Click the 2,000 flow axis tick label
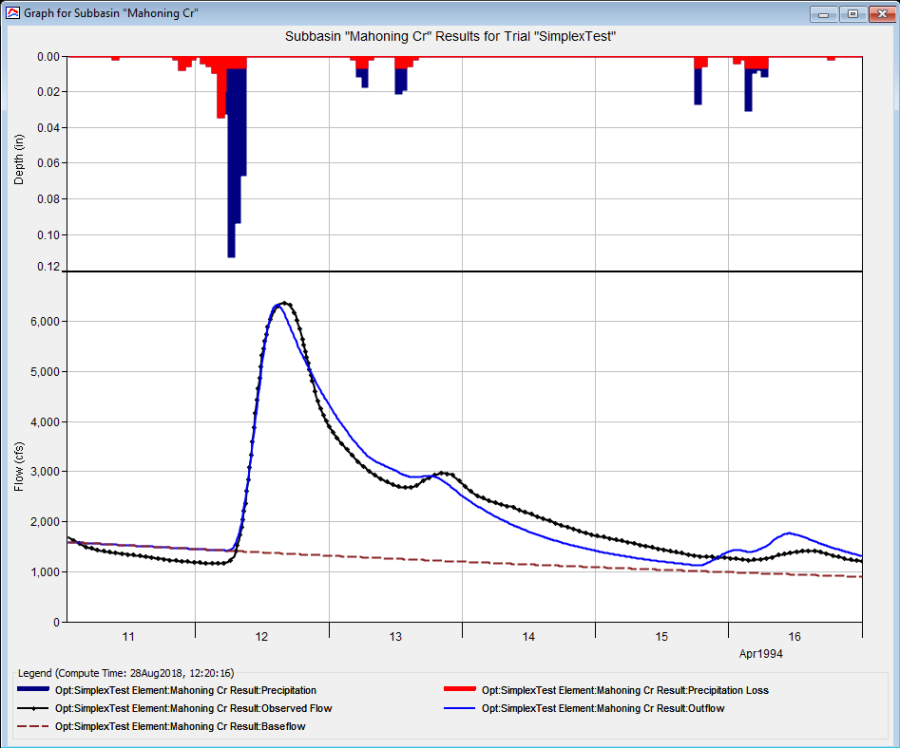 pyautogui.click(x=45, y=522)
